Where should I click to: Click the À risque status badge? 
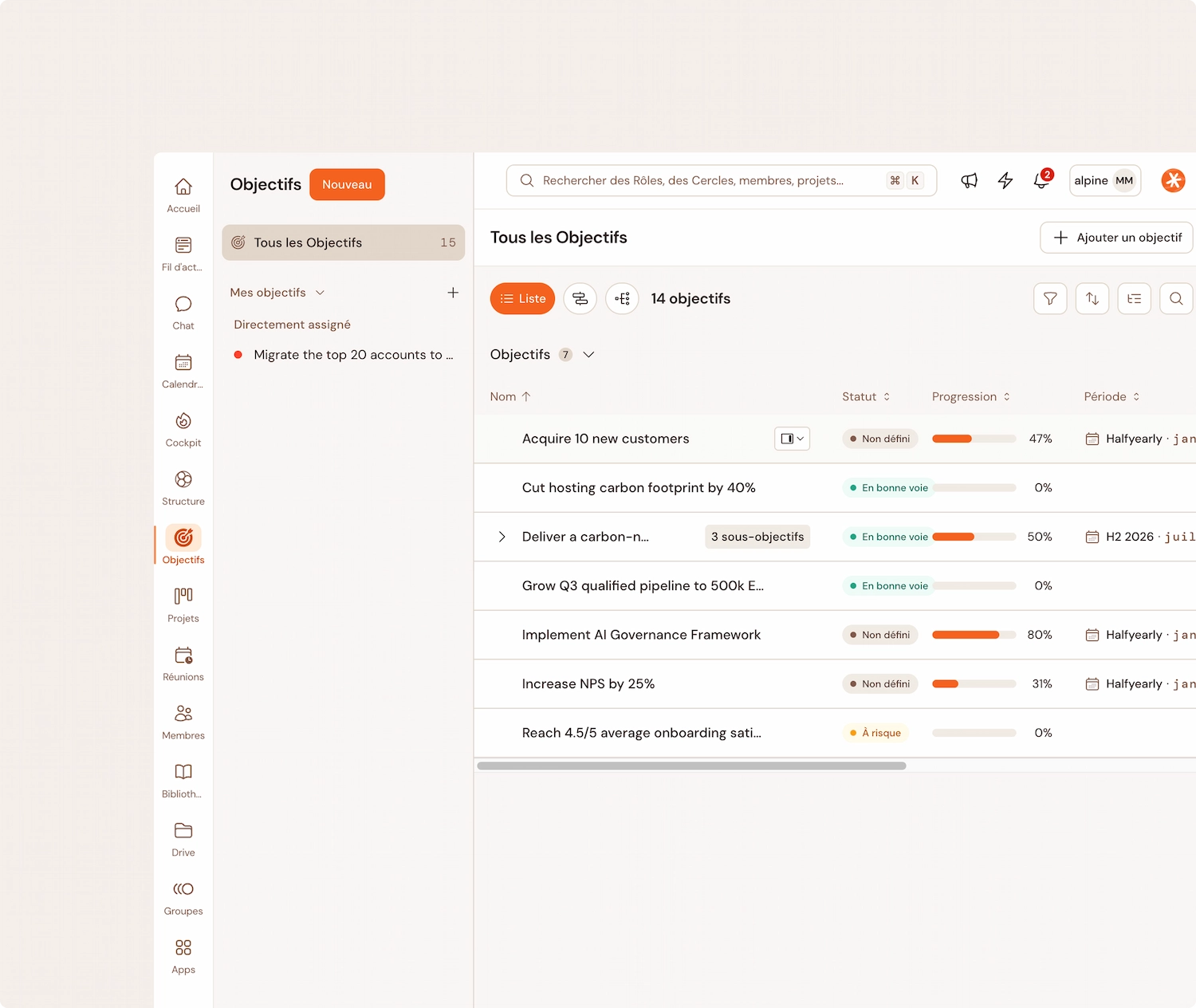coord(875,733)
